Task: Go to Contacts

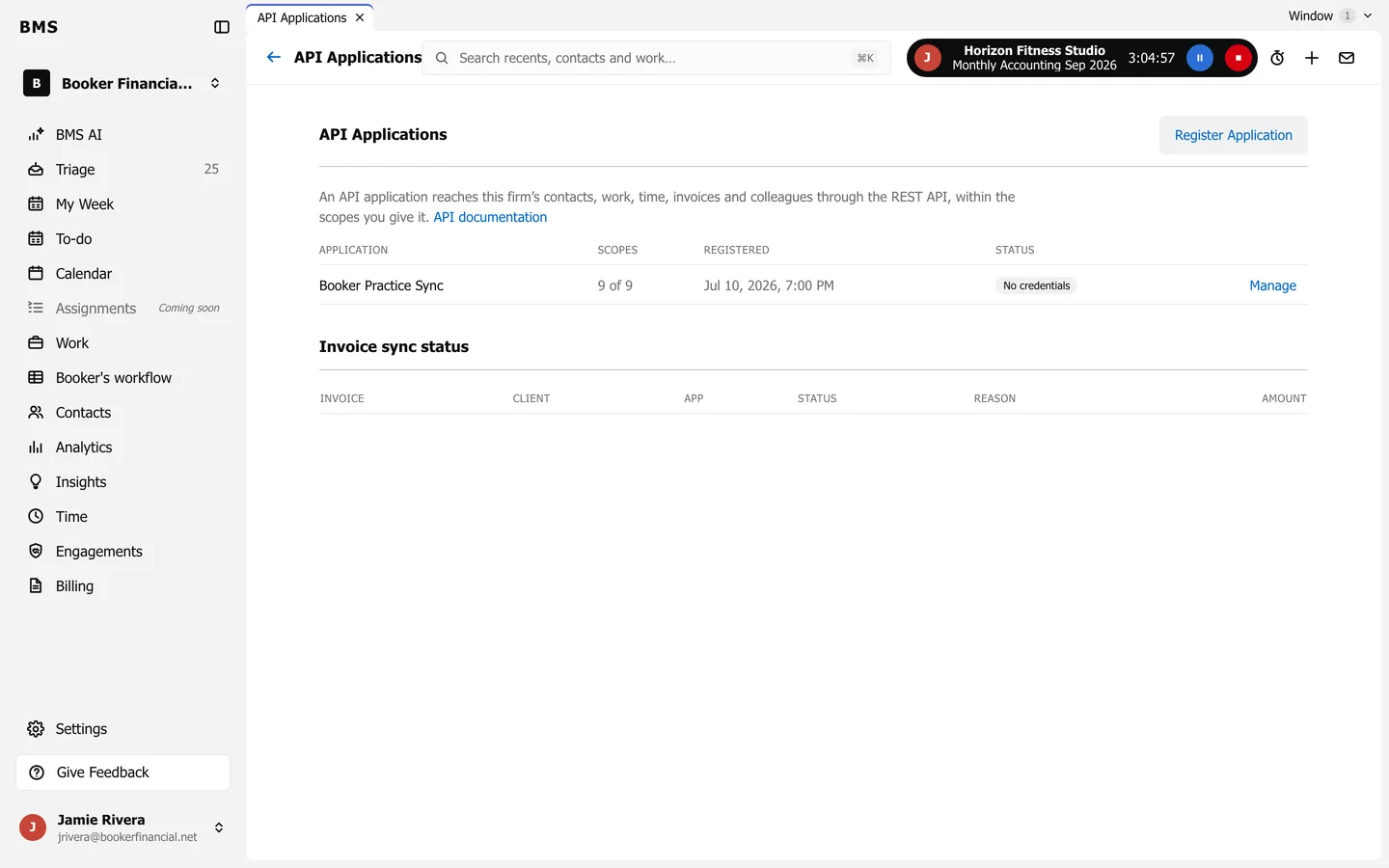Action: click(123, 413)
